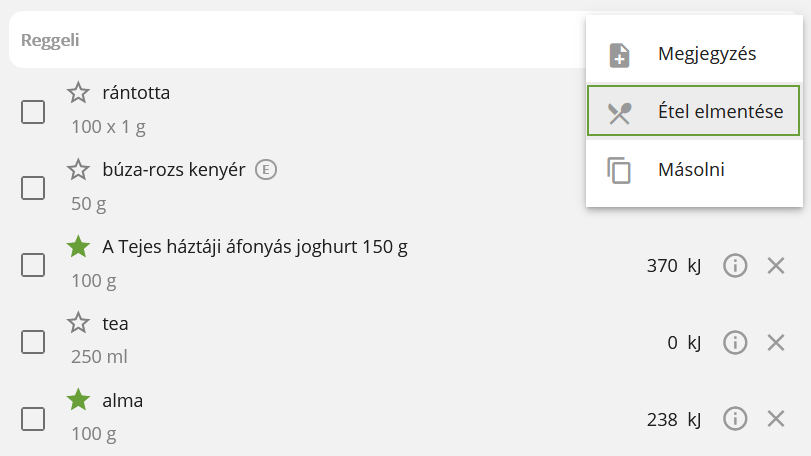Check the alma checkbox

pos(33,419)
